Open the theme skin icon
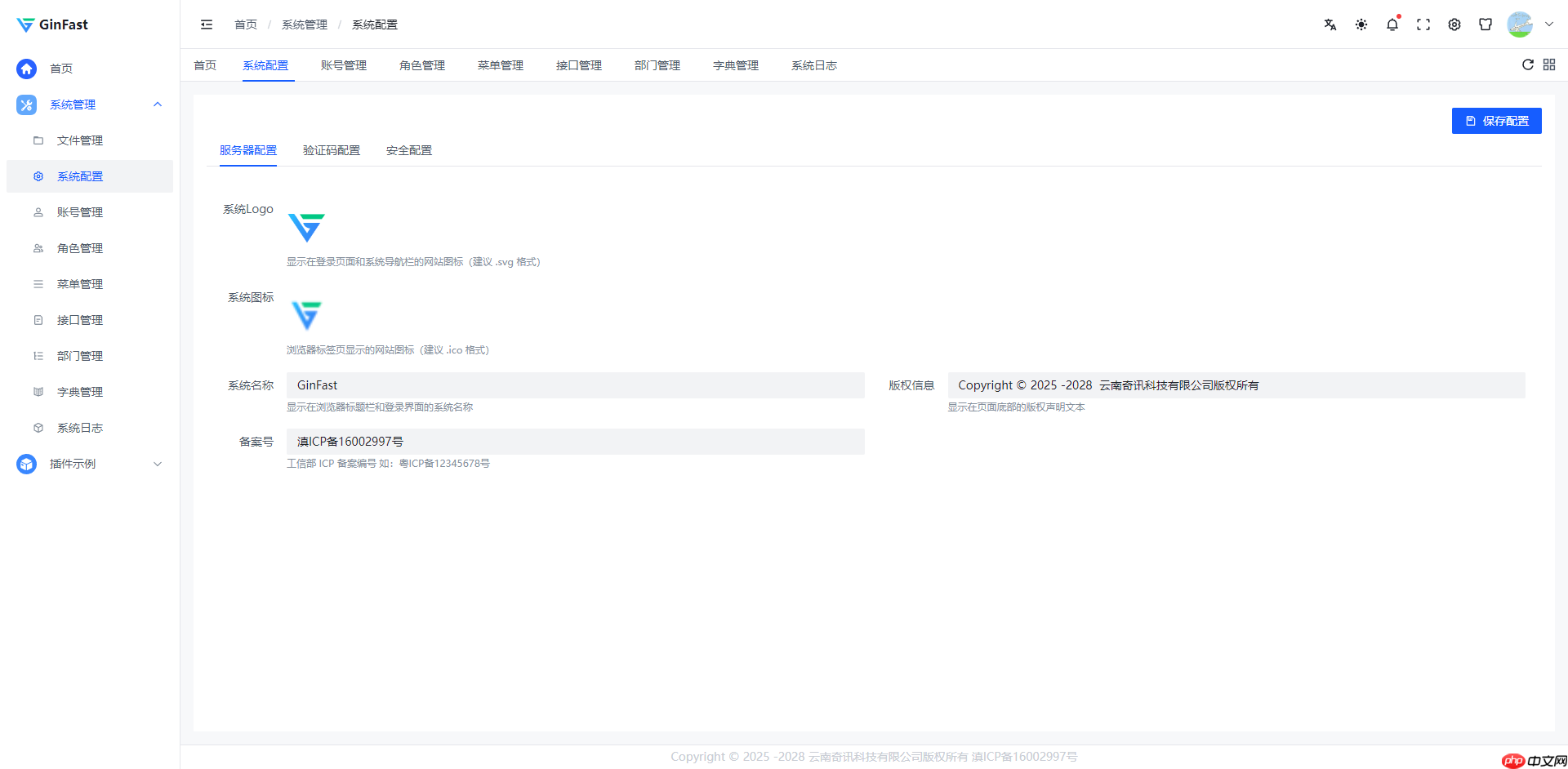Screen dimensions: 1568x769 (x=1486, y=24)
